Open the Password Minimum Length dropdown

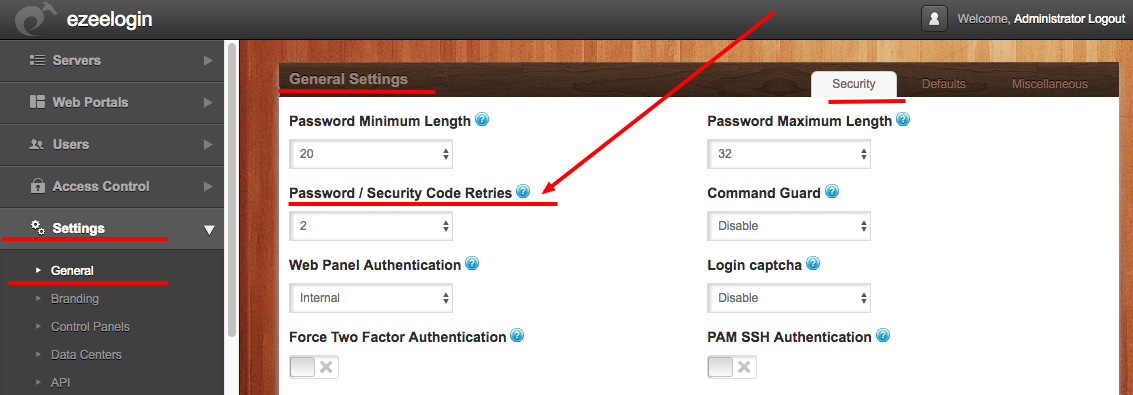[x=371, y=154]
